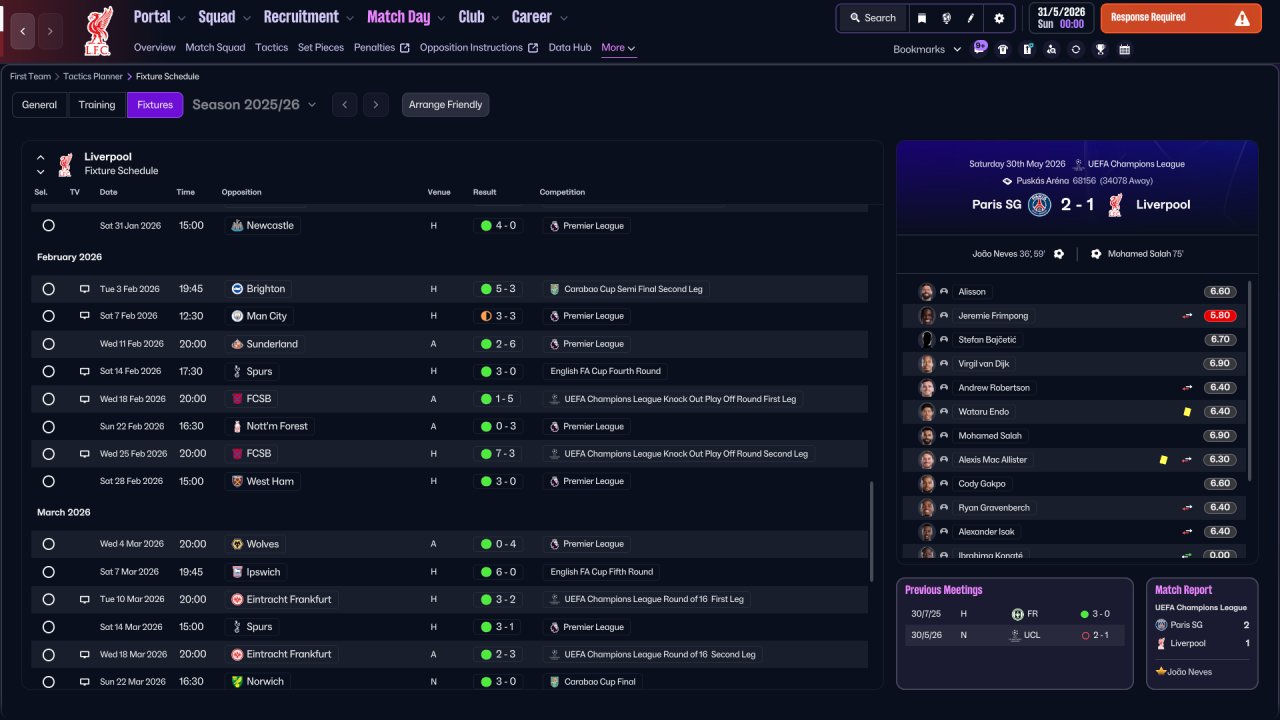The height and width of the screenshot is (720, 1280).
Task: Click the bookmark icon beside Search
Action: click(921, 18)
